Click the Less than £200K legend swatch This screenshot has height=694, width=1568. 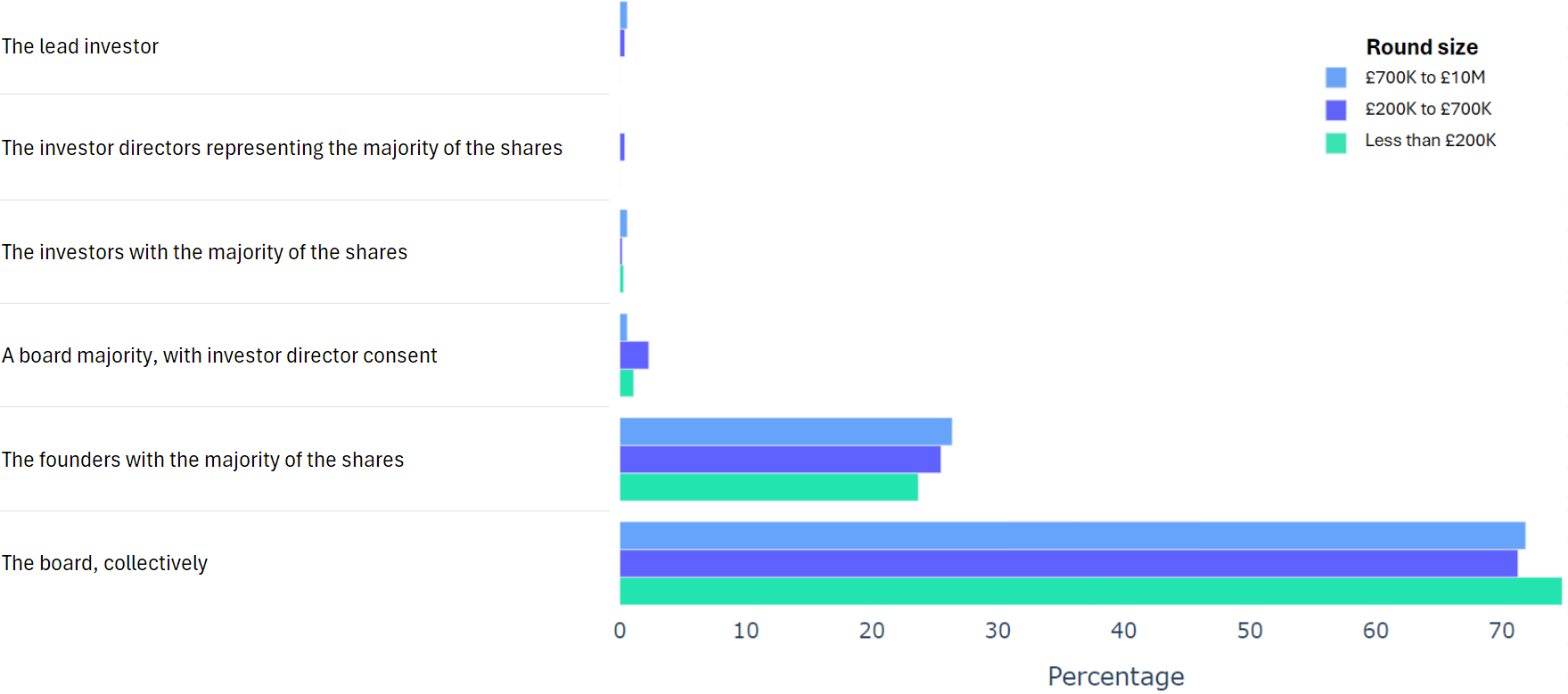[x=1335, y=142]
